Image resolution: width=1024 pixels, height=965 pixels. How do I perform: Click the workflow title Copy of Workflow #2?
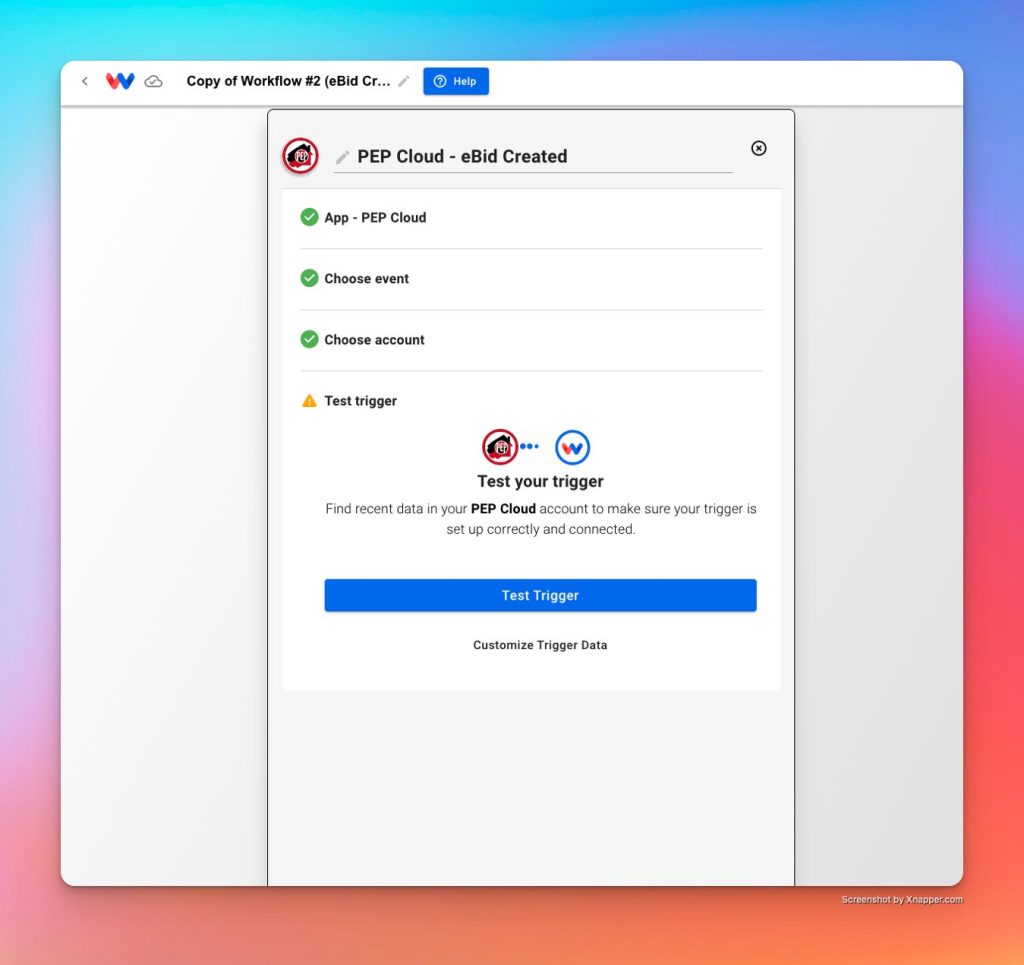[289, 81]
